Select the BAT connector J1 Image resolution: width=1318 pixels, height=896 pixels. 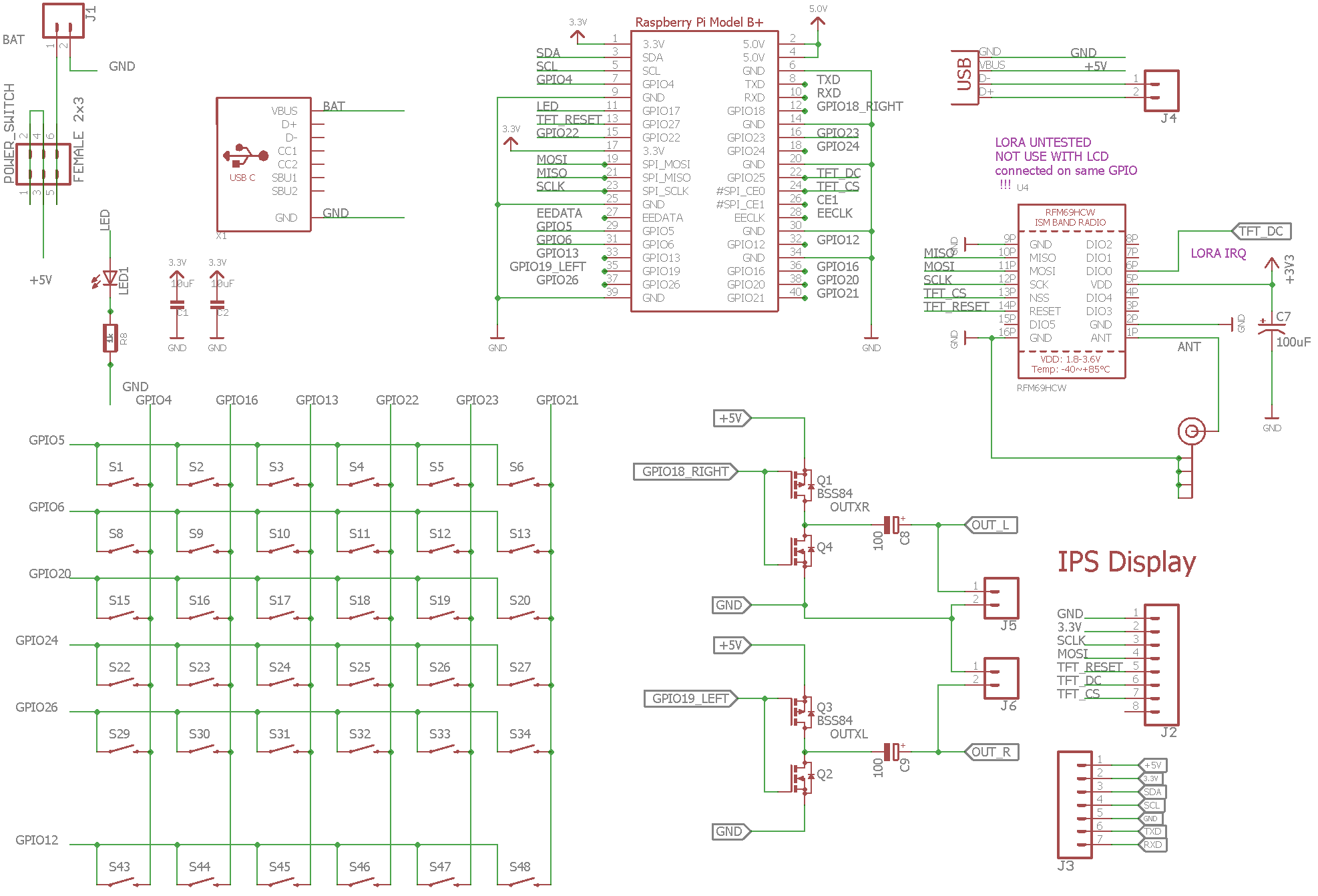(x=63, y=20)
